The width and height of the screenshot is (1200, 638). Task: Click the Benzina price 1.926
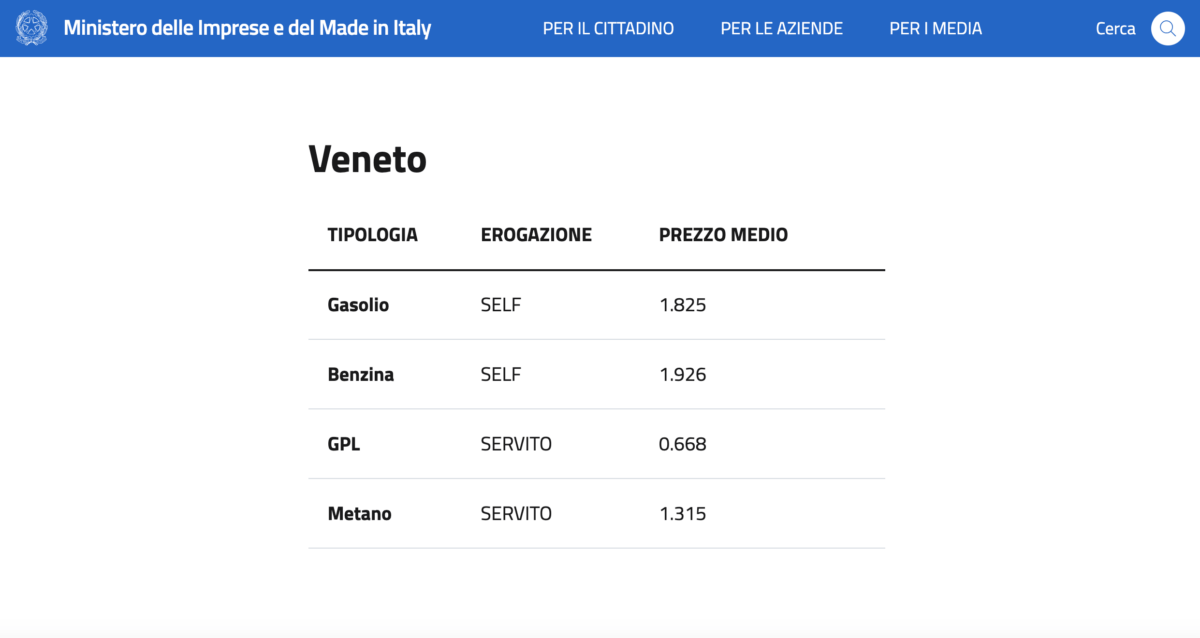pos(682,375)
